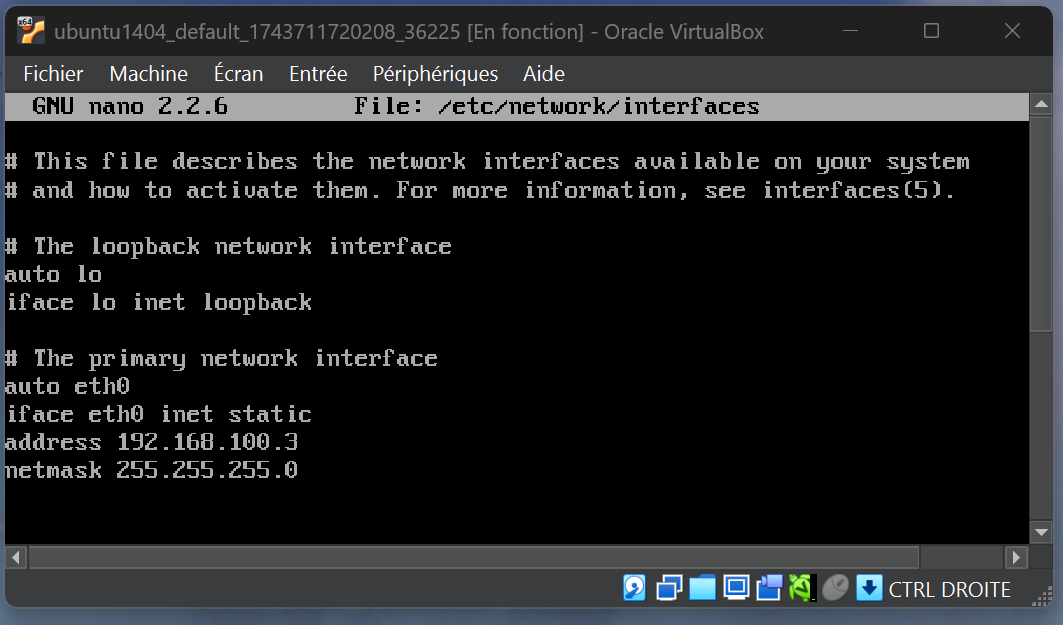Open the Écran menu
Viewport: 1063px width, 625px height.
point(238,74)
